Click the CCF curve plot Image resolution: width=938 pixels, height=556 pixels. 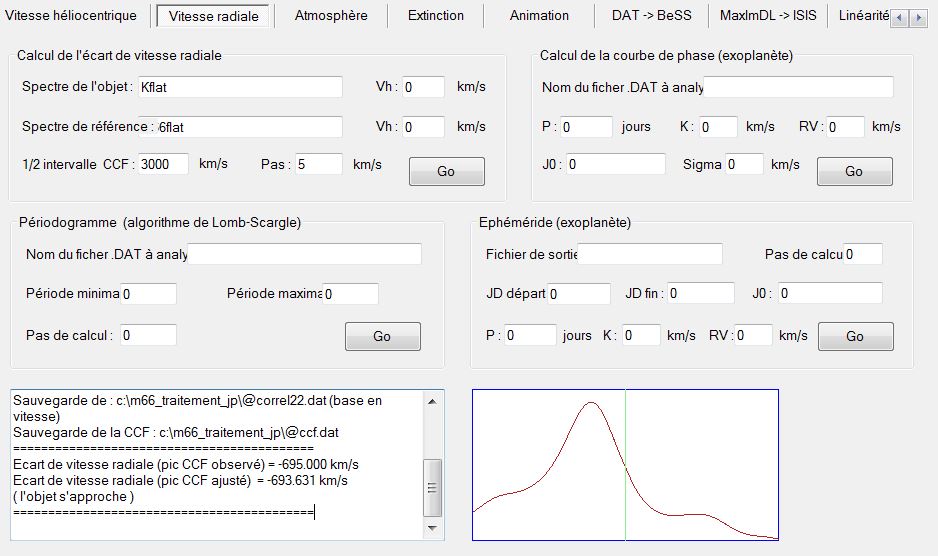[x=625, y=465]
